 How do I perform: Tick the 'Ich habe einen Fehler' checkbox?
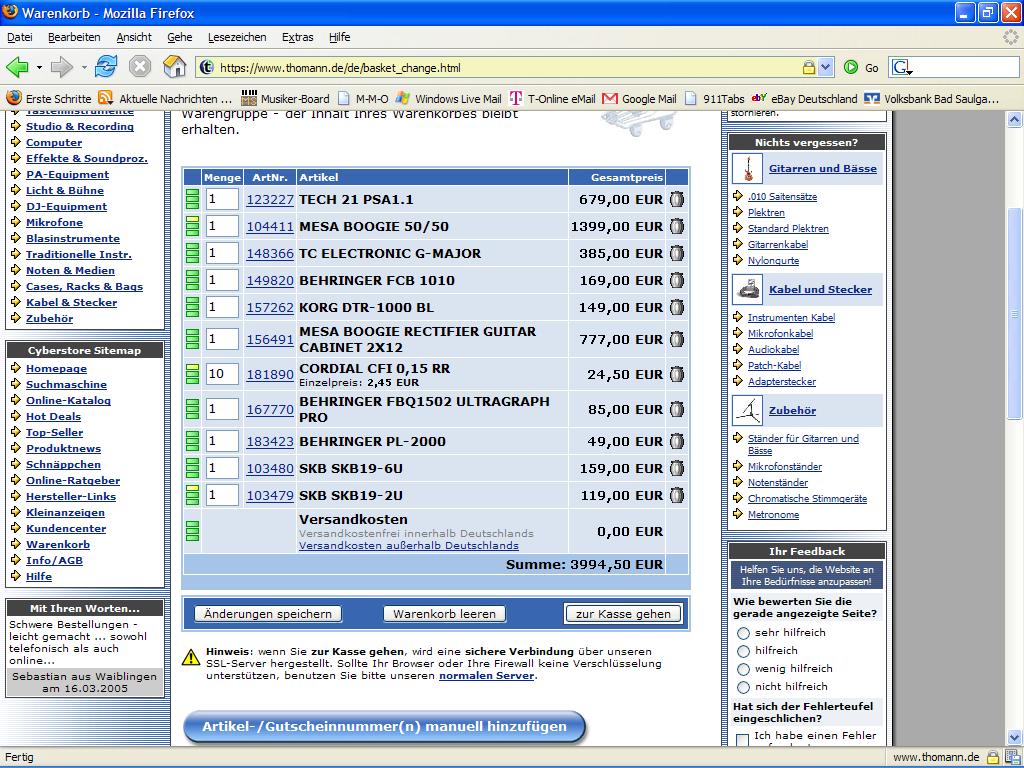click(x=743, y=739)
